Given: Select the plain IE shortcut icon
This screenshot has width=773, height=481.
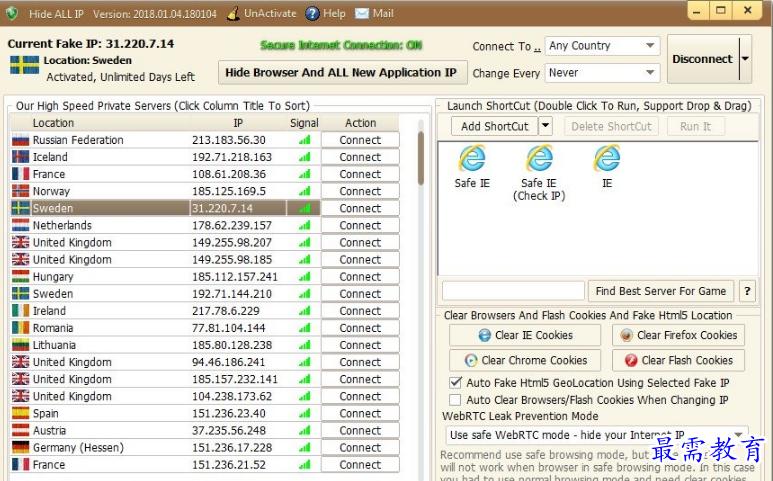Looking at the screenshot, I should pyautogui.click(x=607, y=158).
